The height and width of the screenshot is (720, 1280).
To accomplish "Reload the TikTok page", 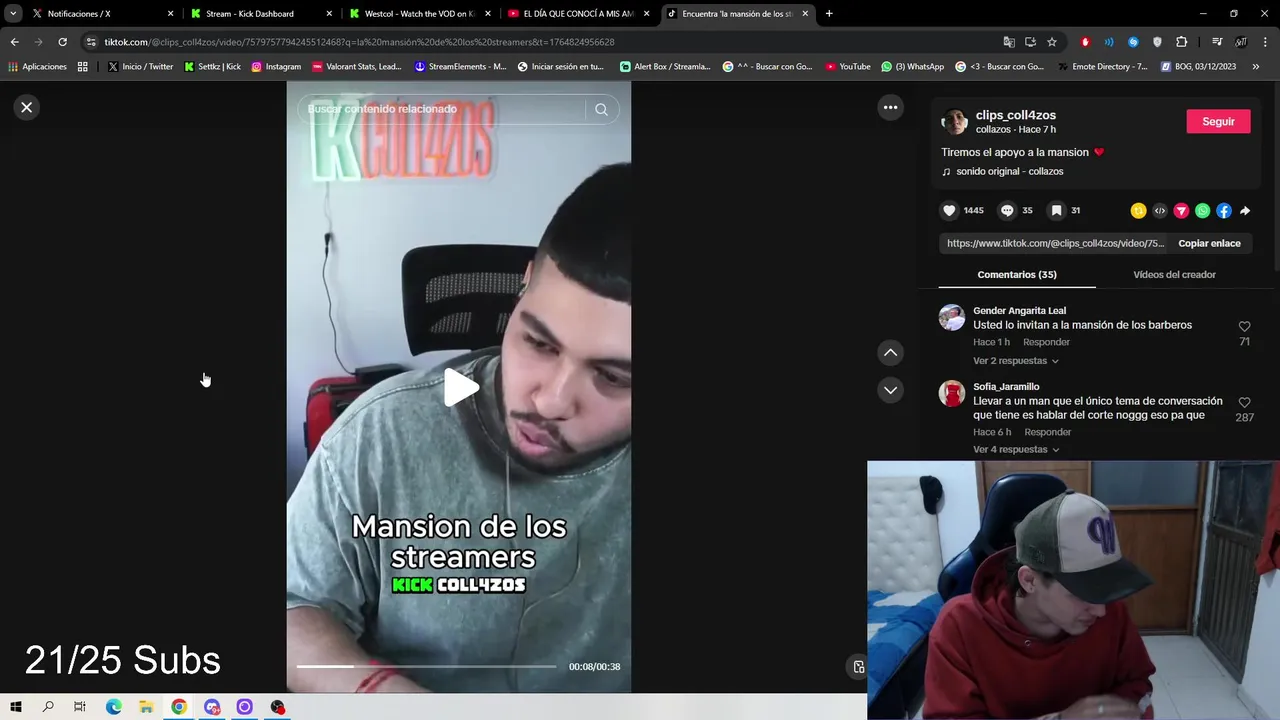I will [x=62, y=42].
